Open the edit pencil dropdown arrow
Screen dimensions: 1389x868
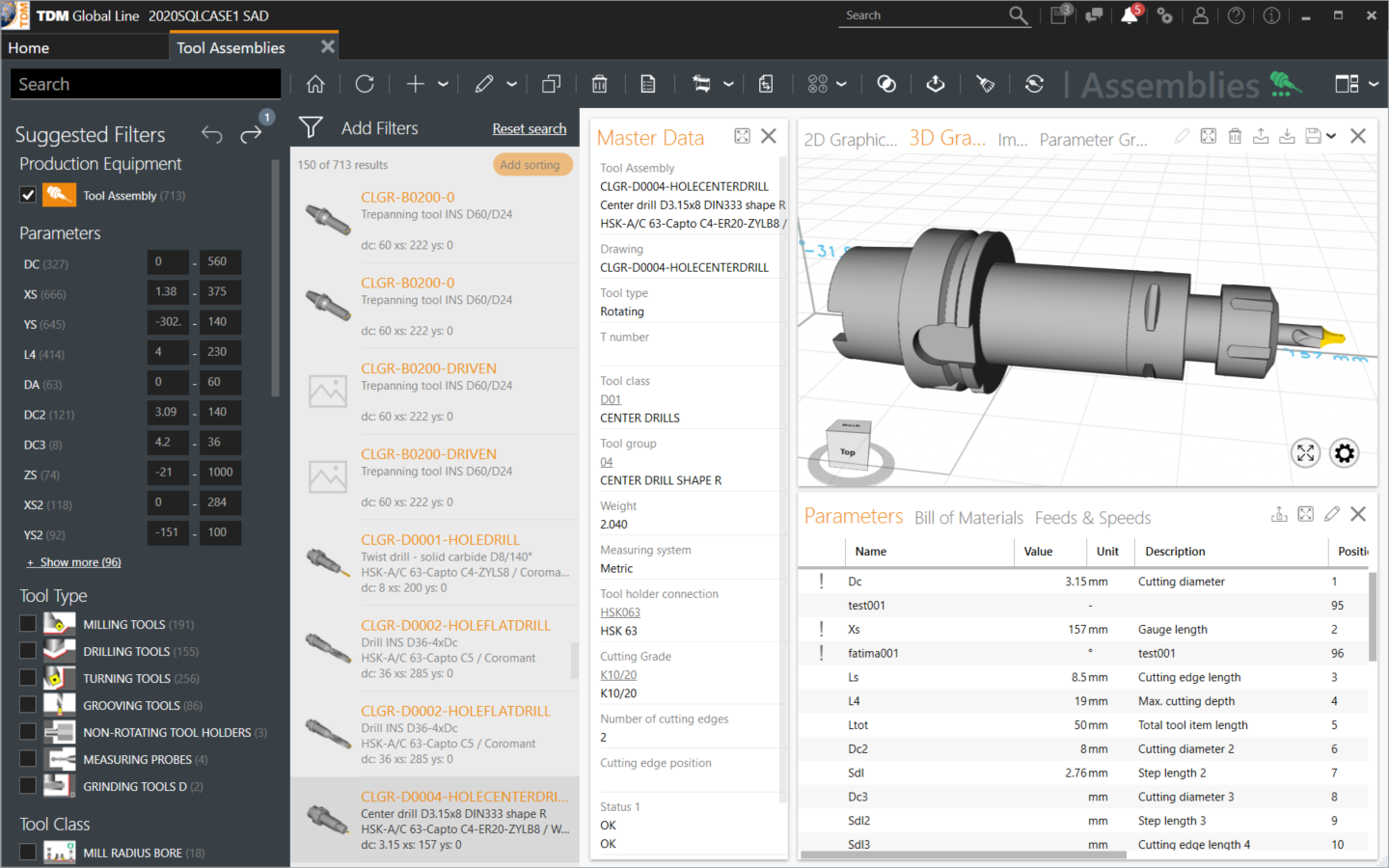coord(512,85)
